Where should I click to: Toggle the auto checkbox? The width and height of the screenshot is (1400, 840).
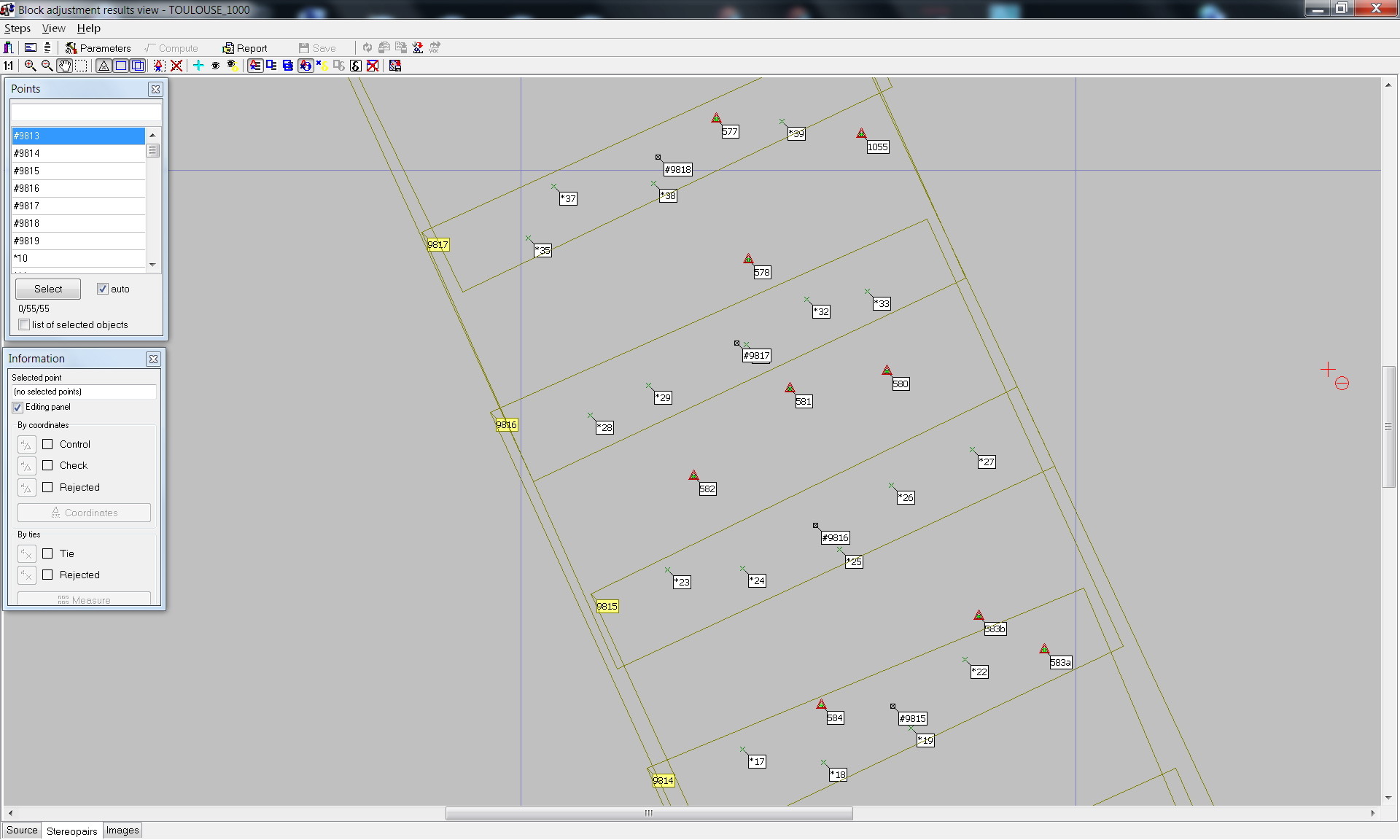(103, 289)
